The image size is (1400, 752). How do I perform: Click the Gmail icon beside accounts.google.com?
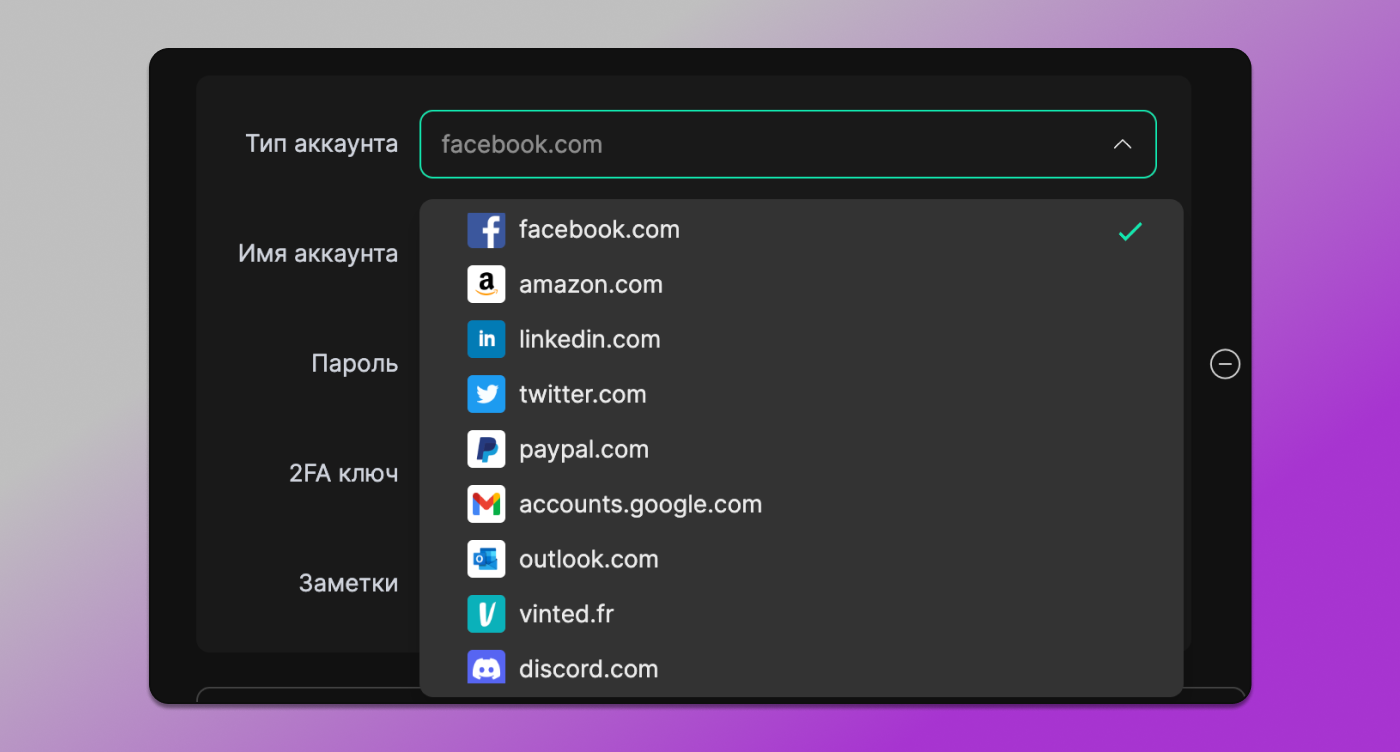click(x=486, y=504)
